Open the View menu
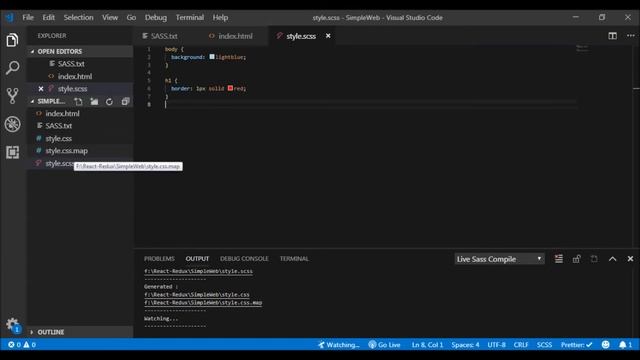Screen dimensions: 640x360 110,18
